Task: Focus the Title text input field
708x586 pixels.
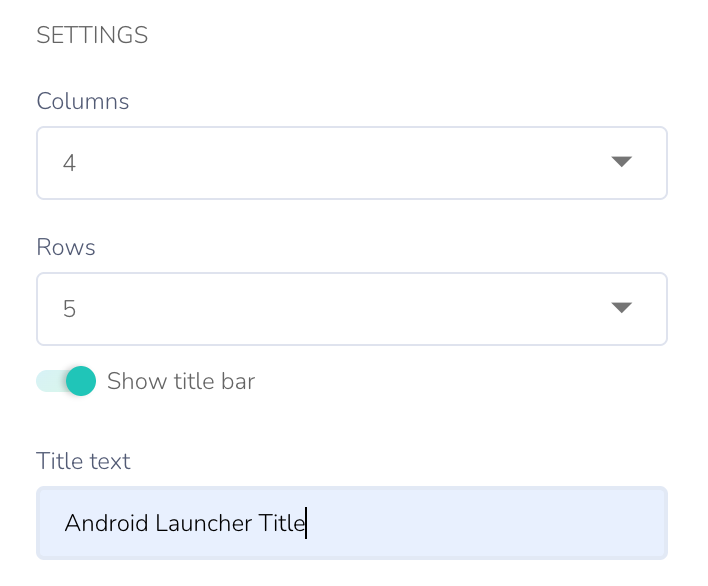Action: pos(351,522)
